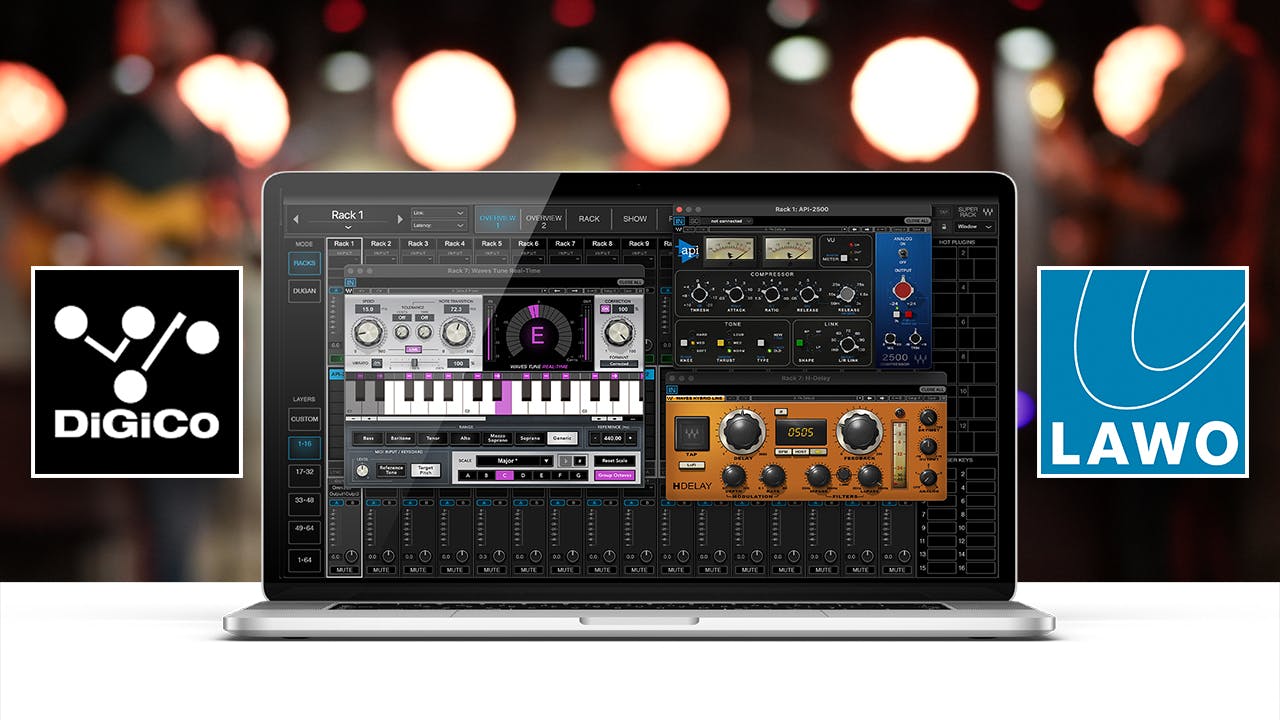Expand the Rack 1 name dropdown in the header
The width and height of the screenshot is (1280, 720).
tap(348, 226)
